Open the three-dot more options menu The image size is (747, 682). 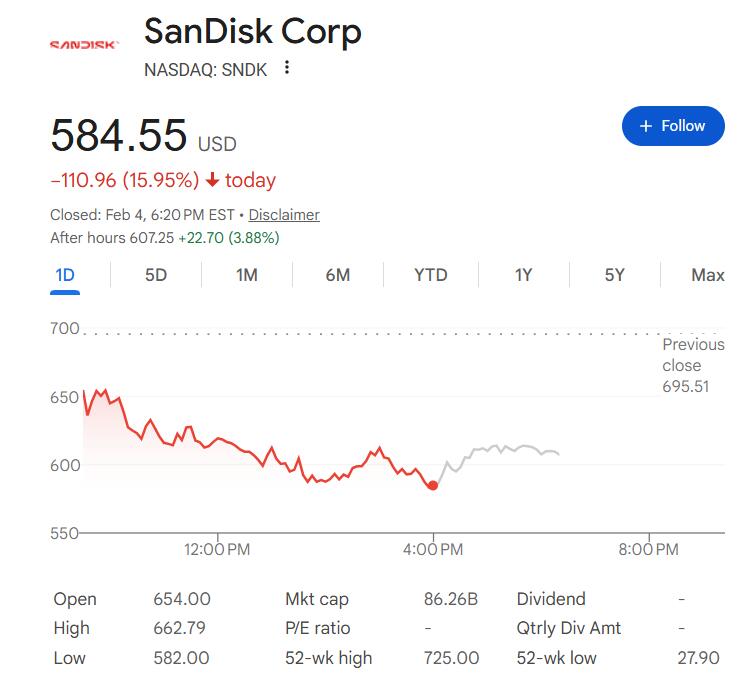287,68
